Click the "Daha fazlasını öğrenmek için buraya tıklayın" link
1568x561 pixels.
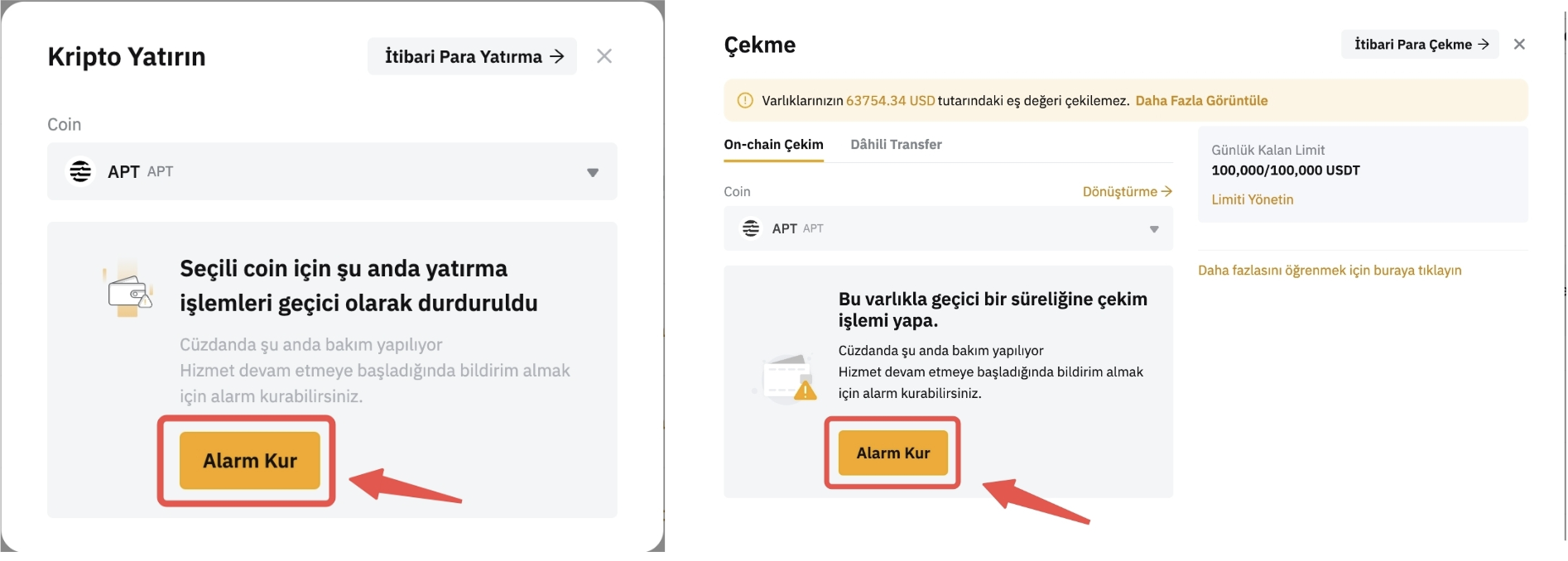click(1330, 271)
